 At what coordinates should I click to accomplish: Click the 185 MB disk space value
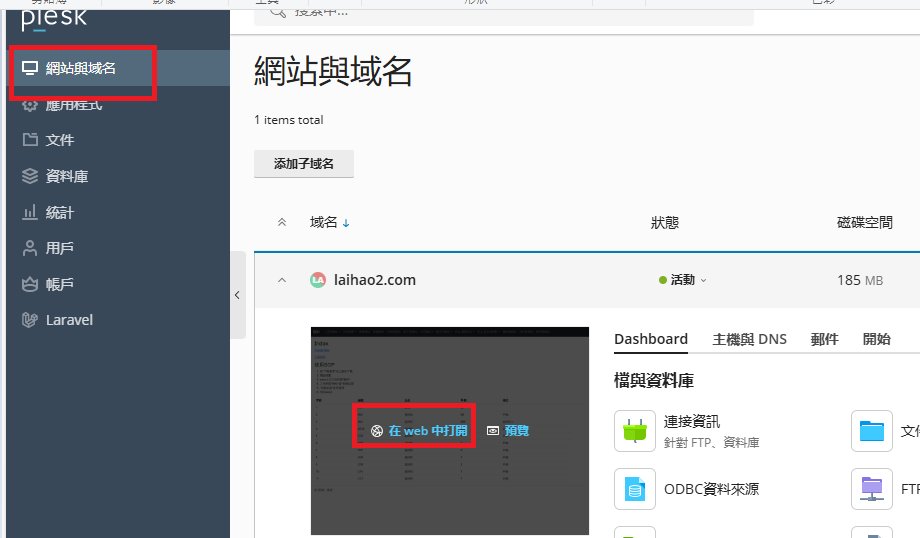[x=860, y=280]
